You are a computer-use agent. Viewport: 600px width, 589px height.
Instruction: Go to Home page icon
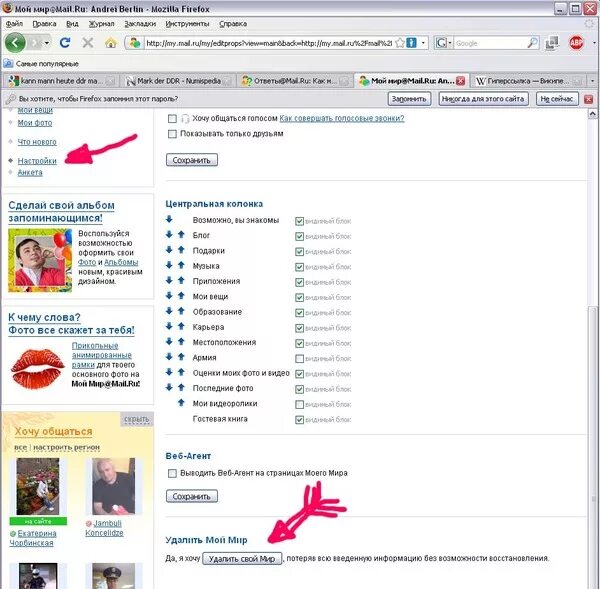point(111,42)
